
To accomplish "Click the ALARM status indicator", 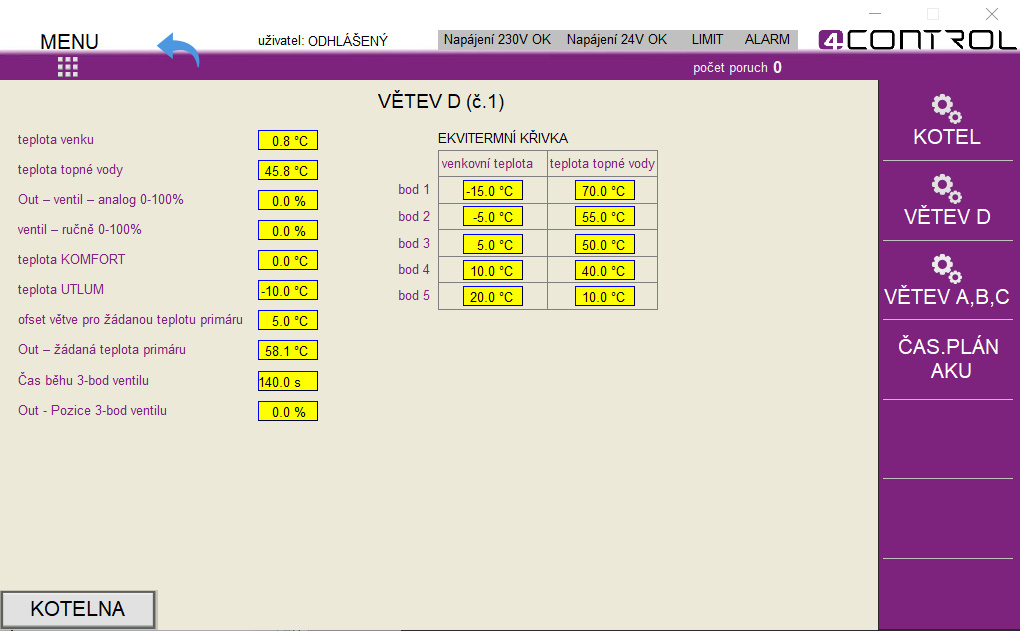I will pos(767,40).
